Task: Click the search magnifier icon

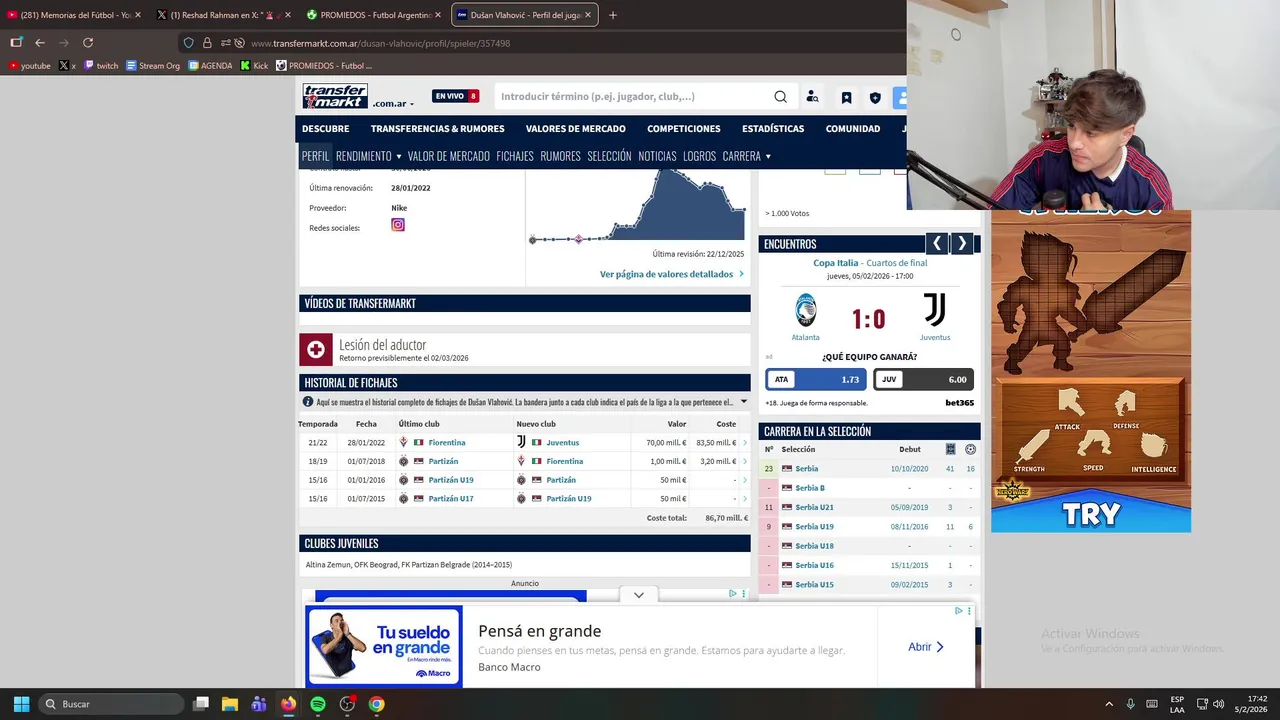Action: tap(780, 97)
